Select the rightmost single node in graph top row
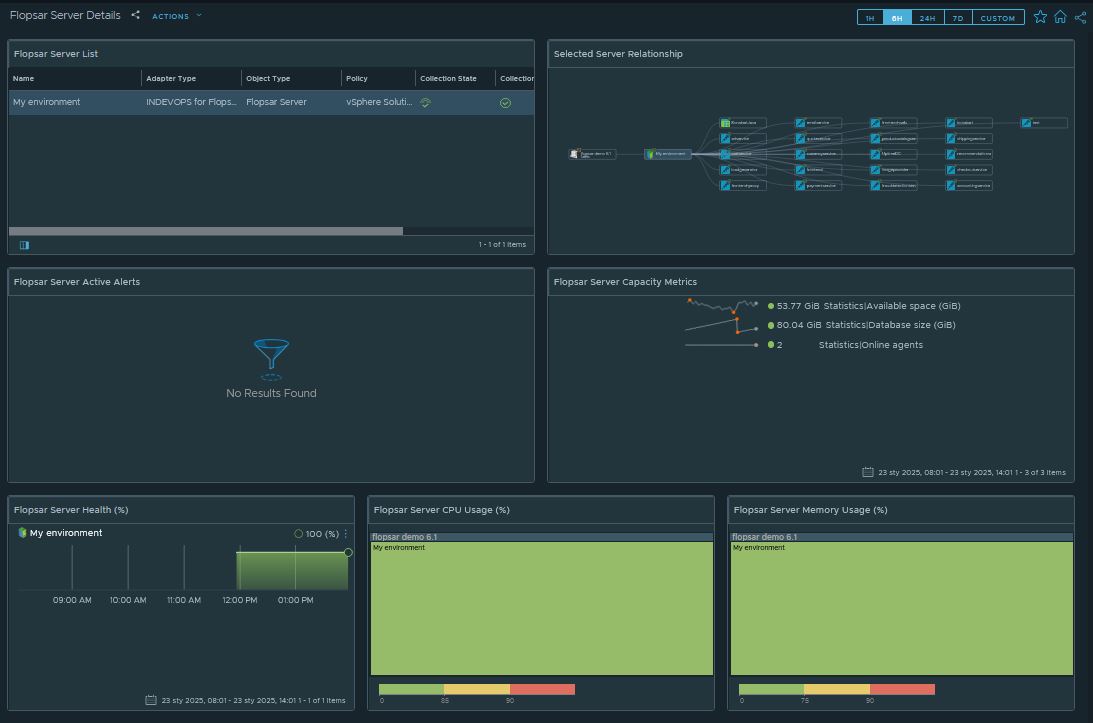 coord(1044,123)
